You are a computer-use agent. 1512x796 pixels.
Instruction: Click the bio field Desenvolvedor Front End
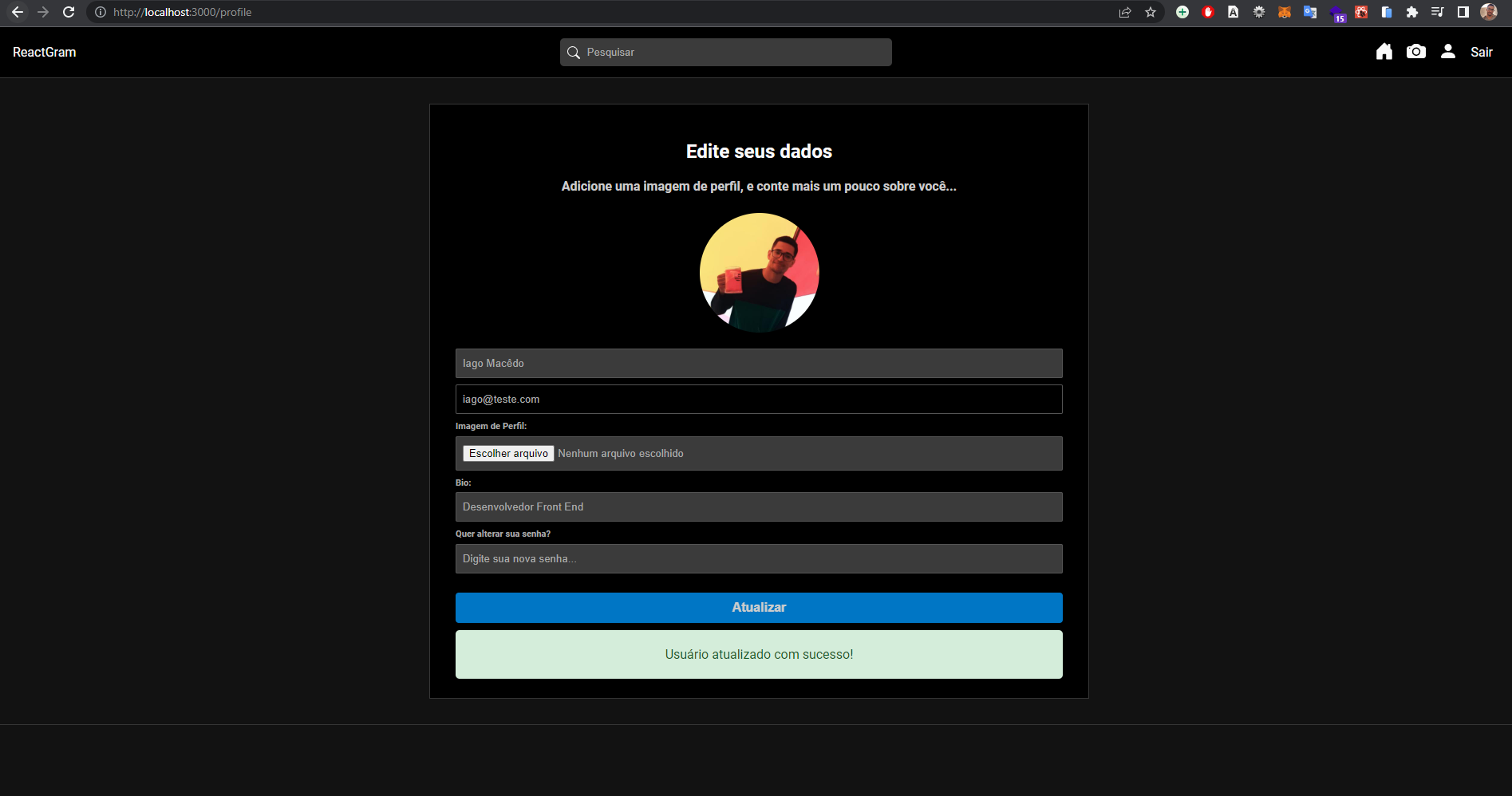coord(758,506)
